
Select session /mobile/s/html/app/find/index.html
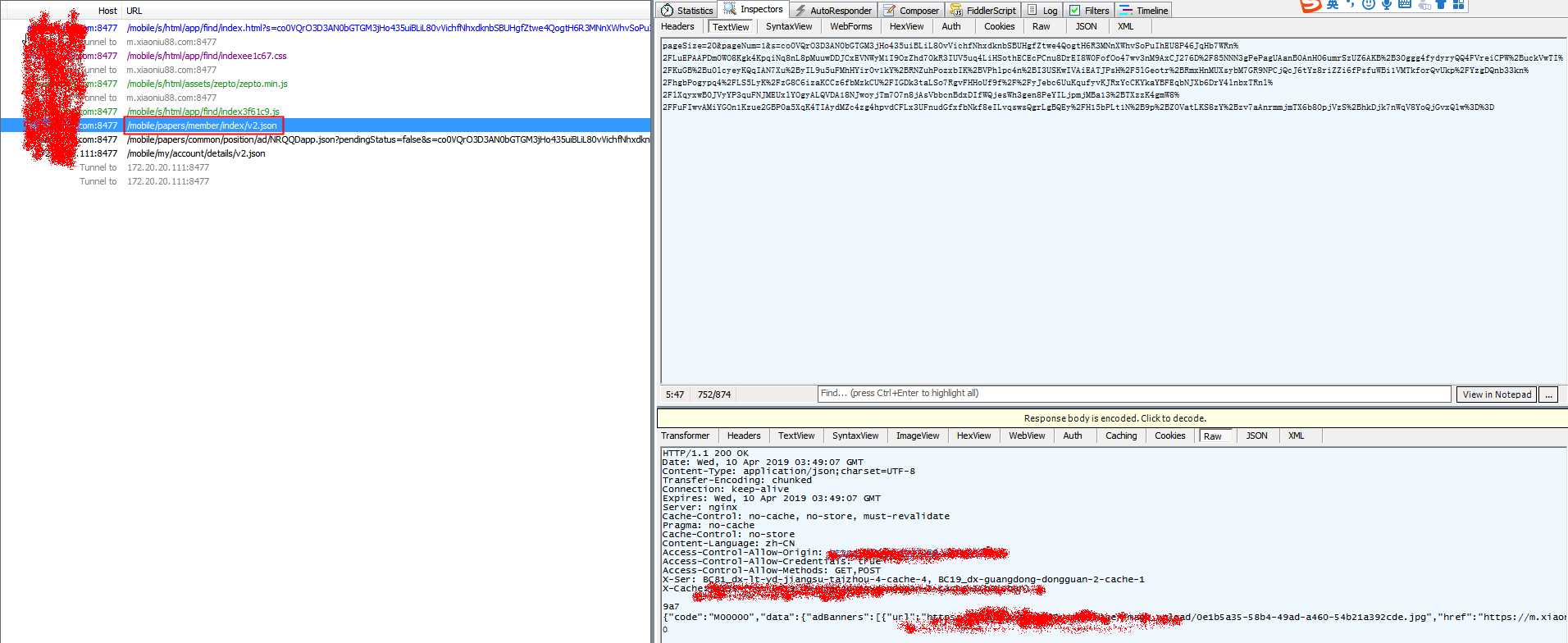point(326,28)
